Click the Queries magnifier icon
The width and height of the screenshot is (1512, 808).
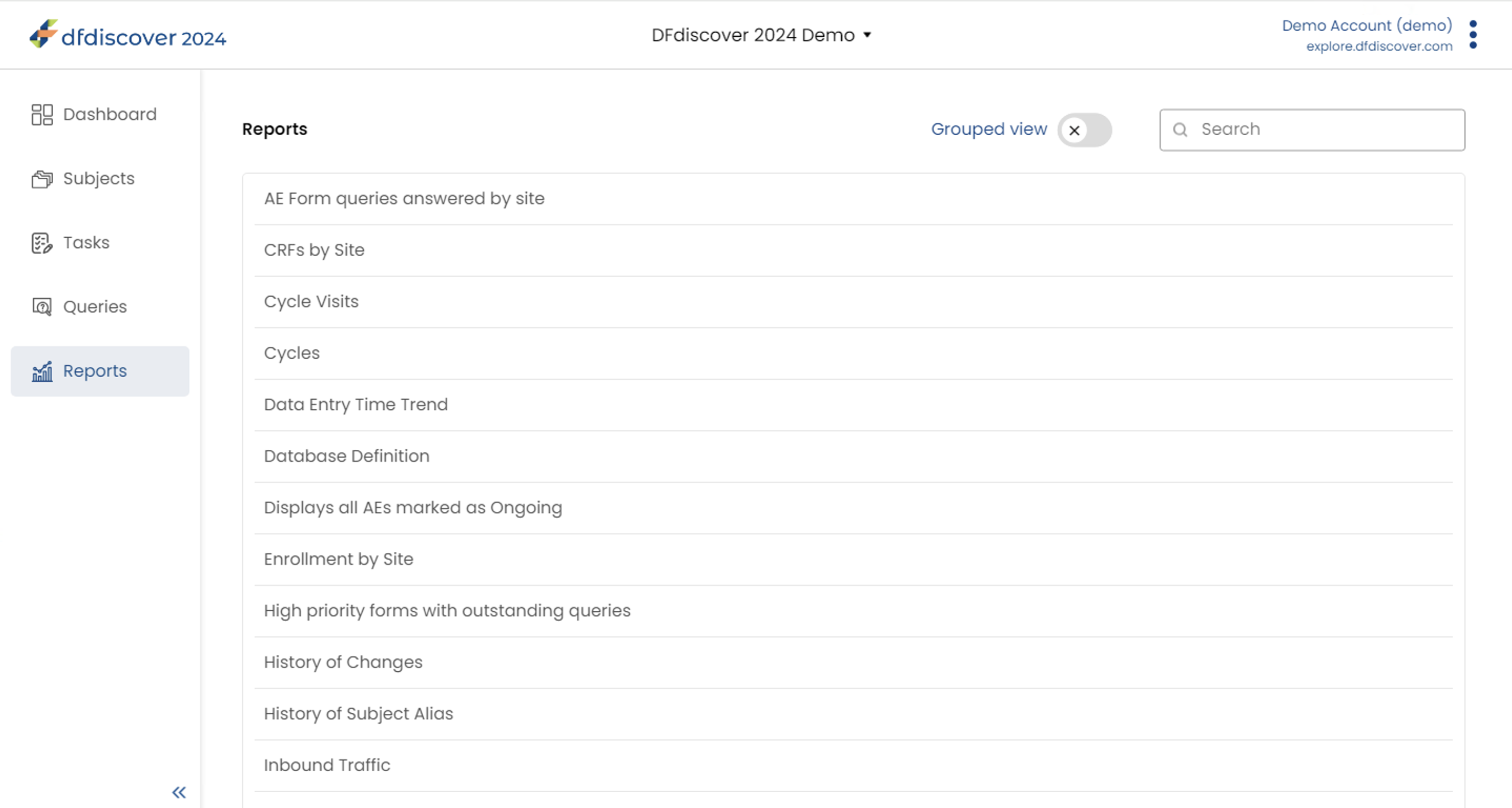pyautogui.click(x=42, y=307)
